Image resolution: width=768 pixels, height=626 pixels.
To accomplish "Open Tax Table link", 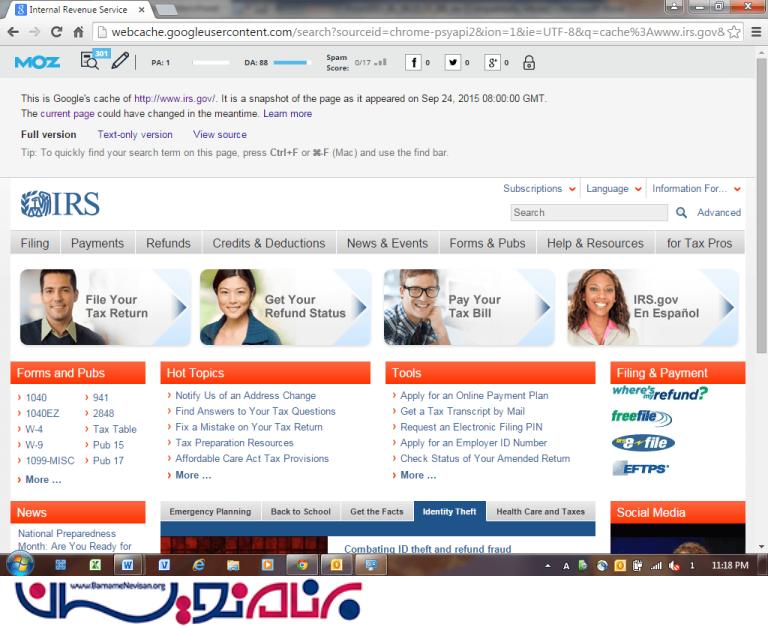I will click(115, 429).
